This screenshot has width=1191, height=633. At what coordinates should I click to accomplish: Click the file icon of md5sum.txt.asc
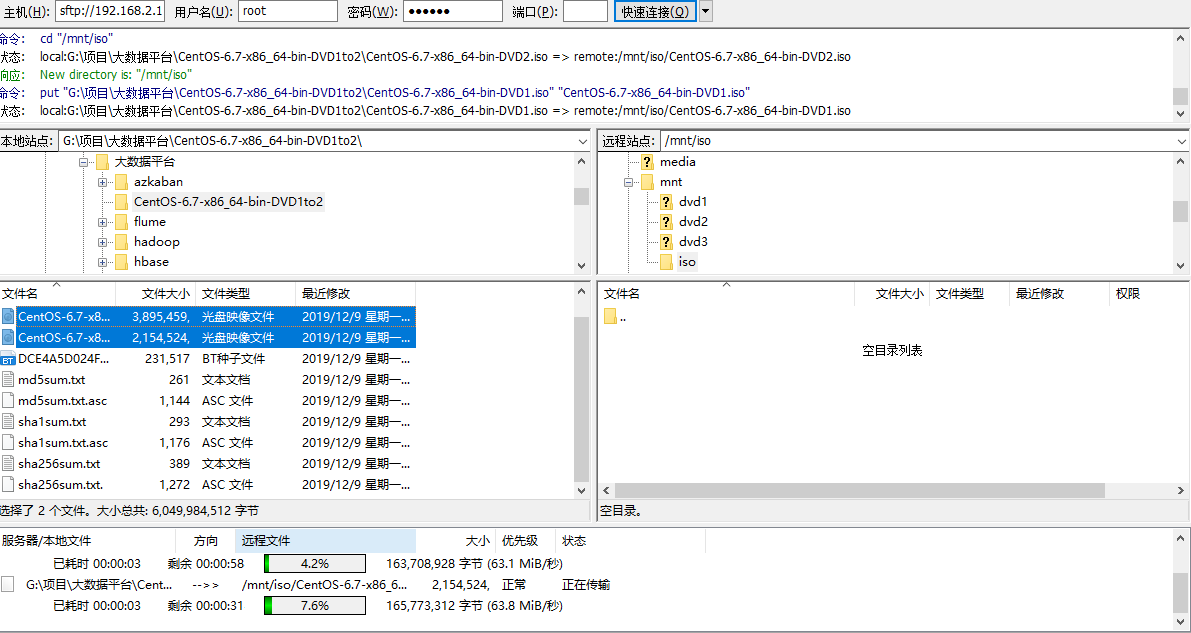[8, 400]
